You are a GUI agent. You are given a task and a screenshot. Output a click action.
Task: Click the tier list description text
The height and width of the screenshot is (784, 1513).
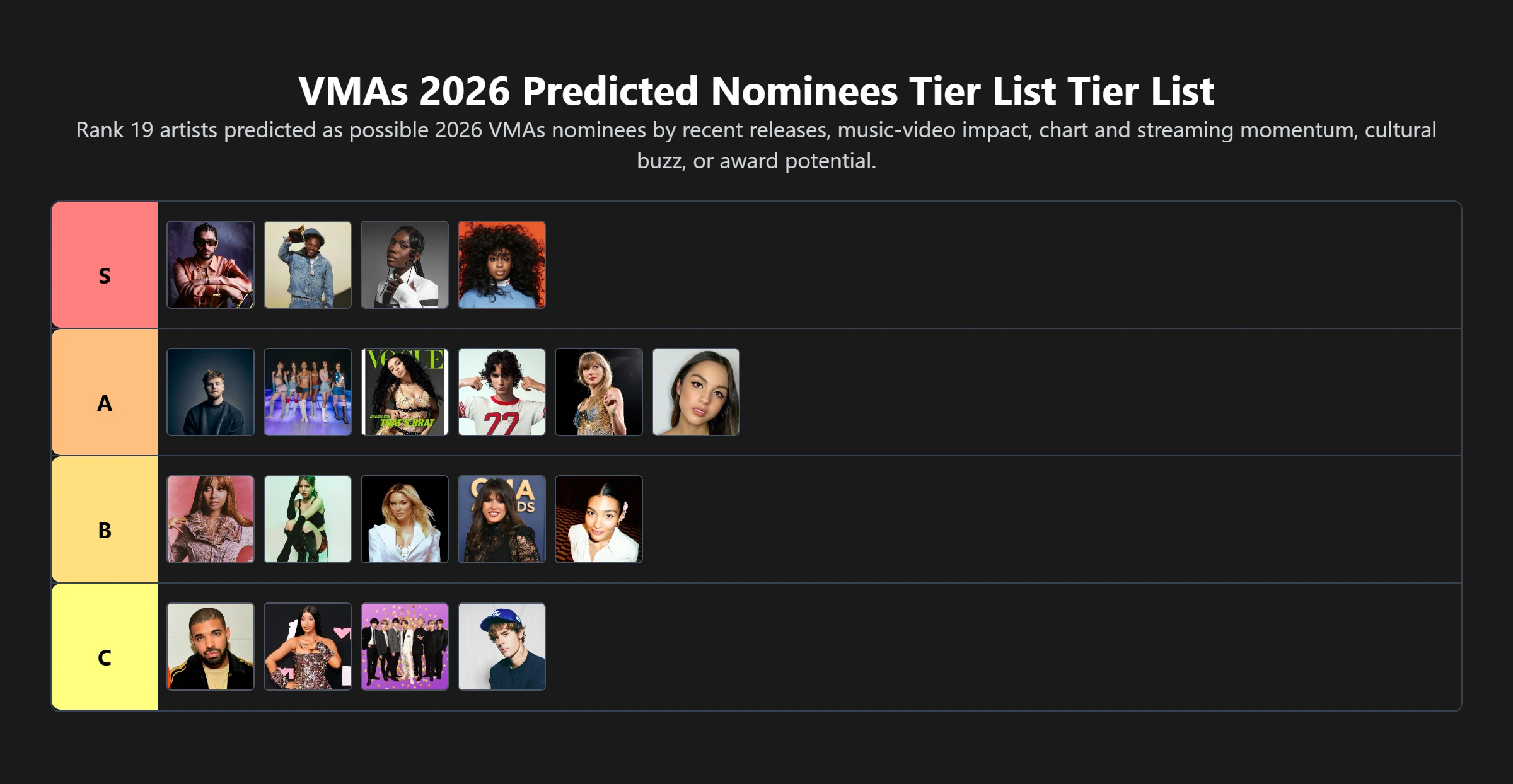tap(756, 145)
